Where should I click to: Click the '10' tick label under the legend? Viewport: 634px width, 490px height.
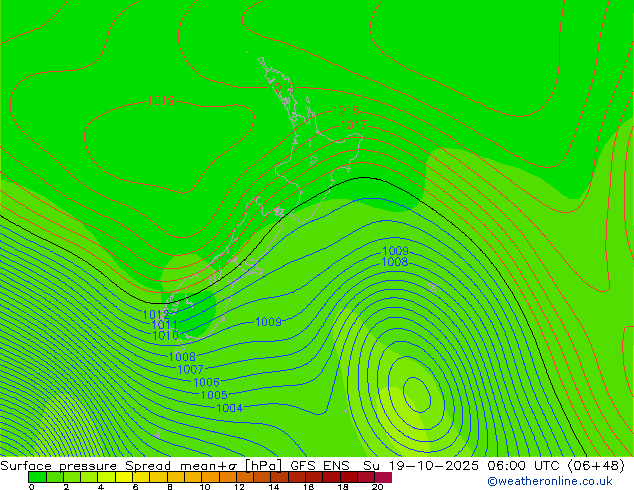coord(205,487)
